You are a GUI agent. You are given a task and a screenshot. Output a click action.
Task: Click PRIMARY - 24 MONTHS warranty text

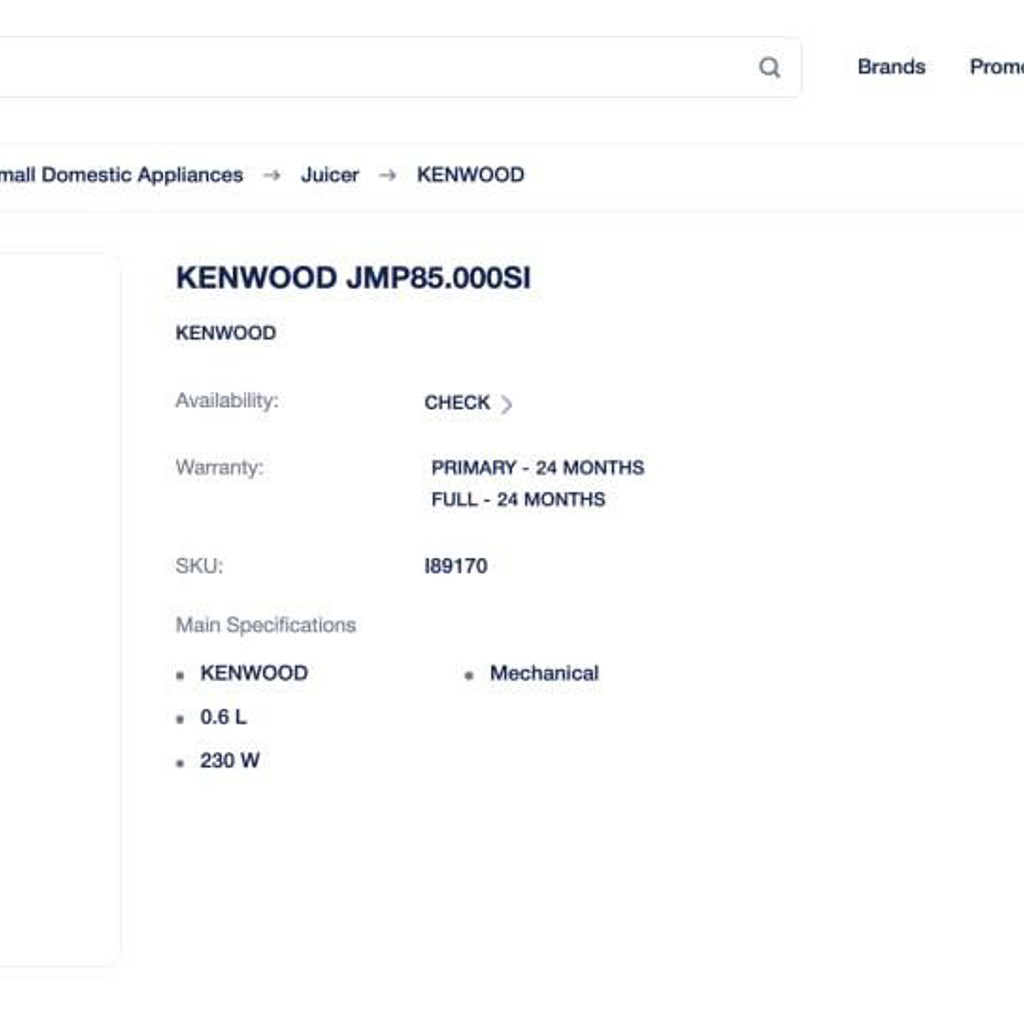(x=537, y=468)
